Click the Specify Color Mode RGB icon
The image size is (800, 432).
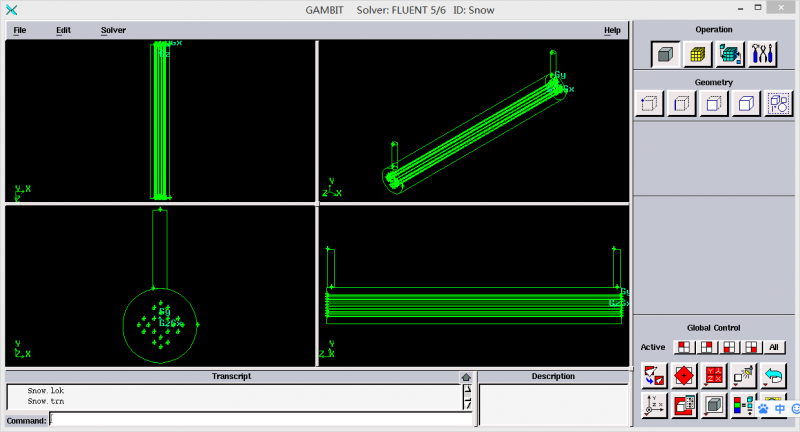pyautogui.click(x=743, y=405)
